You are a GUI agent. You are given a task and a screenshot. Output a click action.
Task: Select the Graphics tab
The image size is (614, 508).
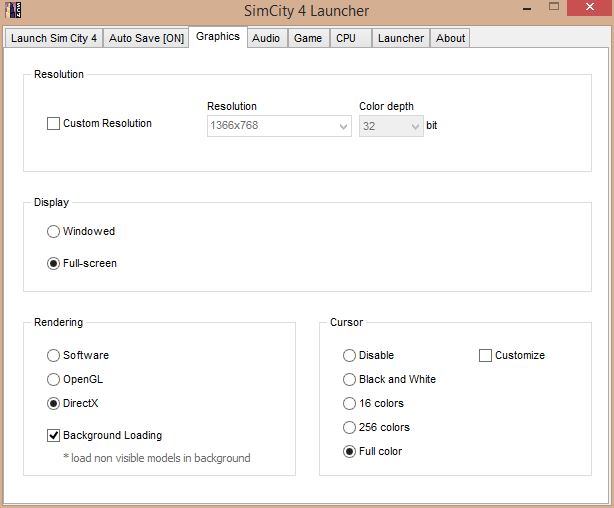click(x=218, y=36)
